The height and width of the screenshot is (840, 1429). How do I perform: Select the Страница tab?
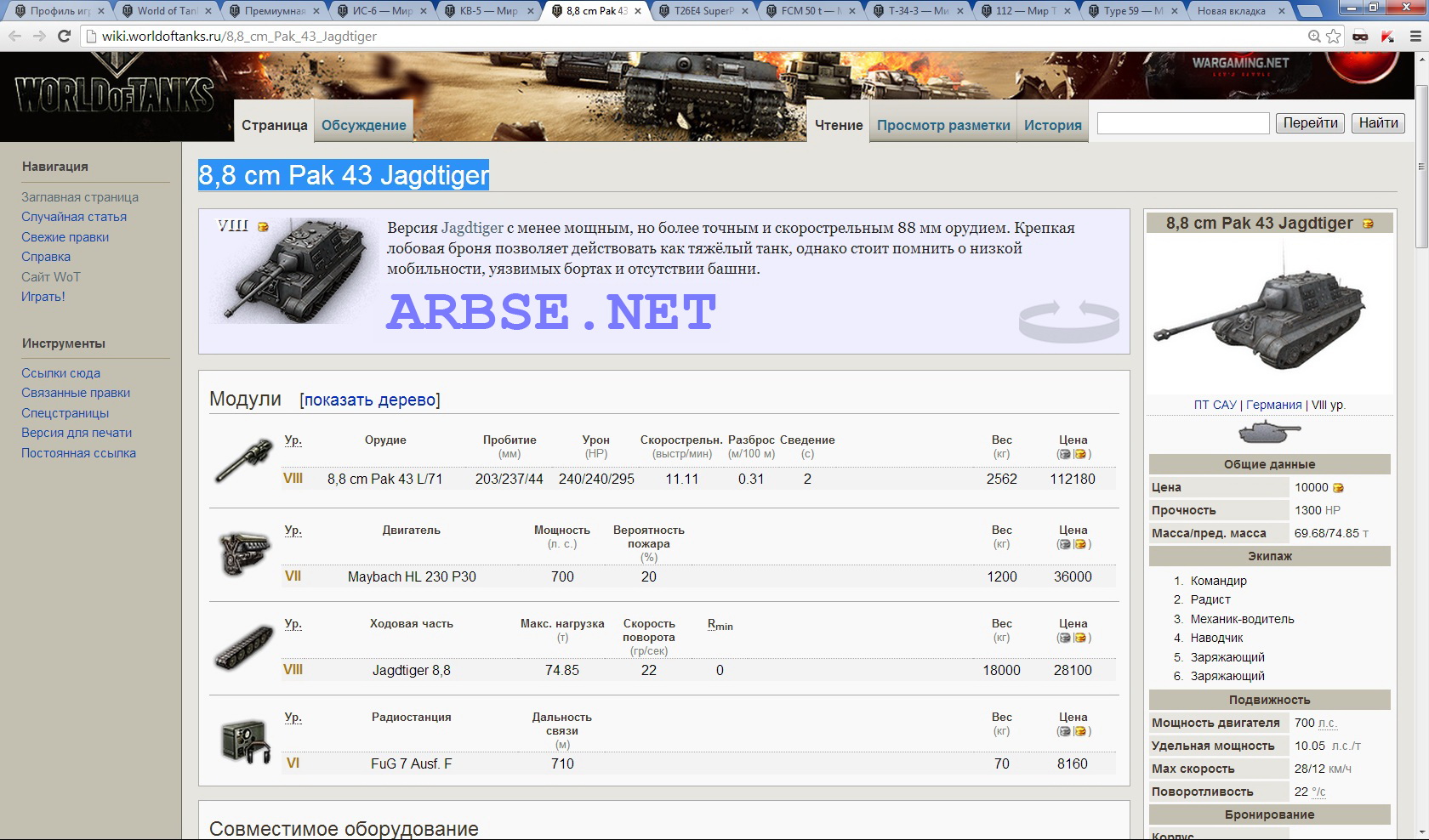274,125
